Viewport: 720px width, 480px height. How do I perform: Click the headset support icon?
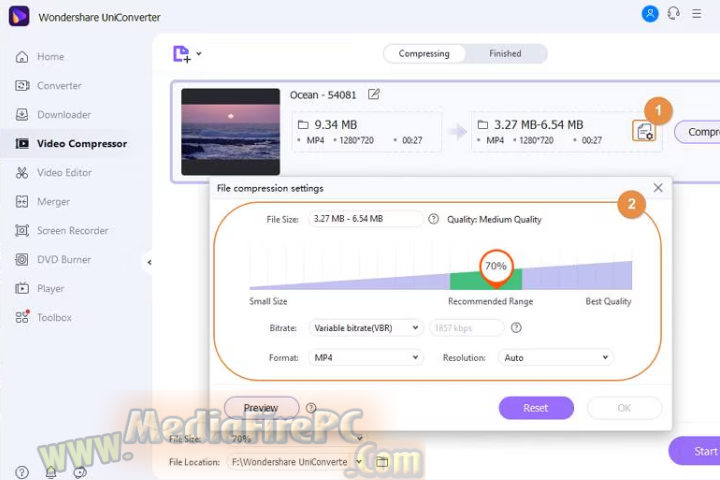pos(673,14)
